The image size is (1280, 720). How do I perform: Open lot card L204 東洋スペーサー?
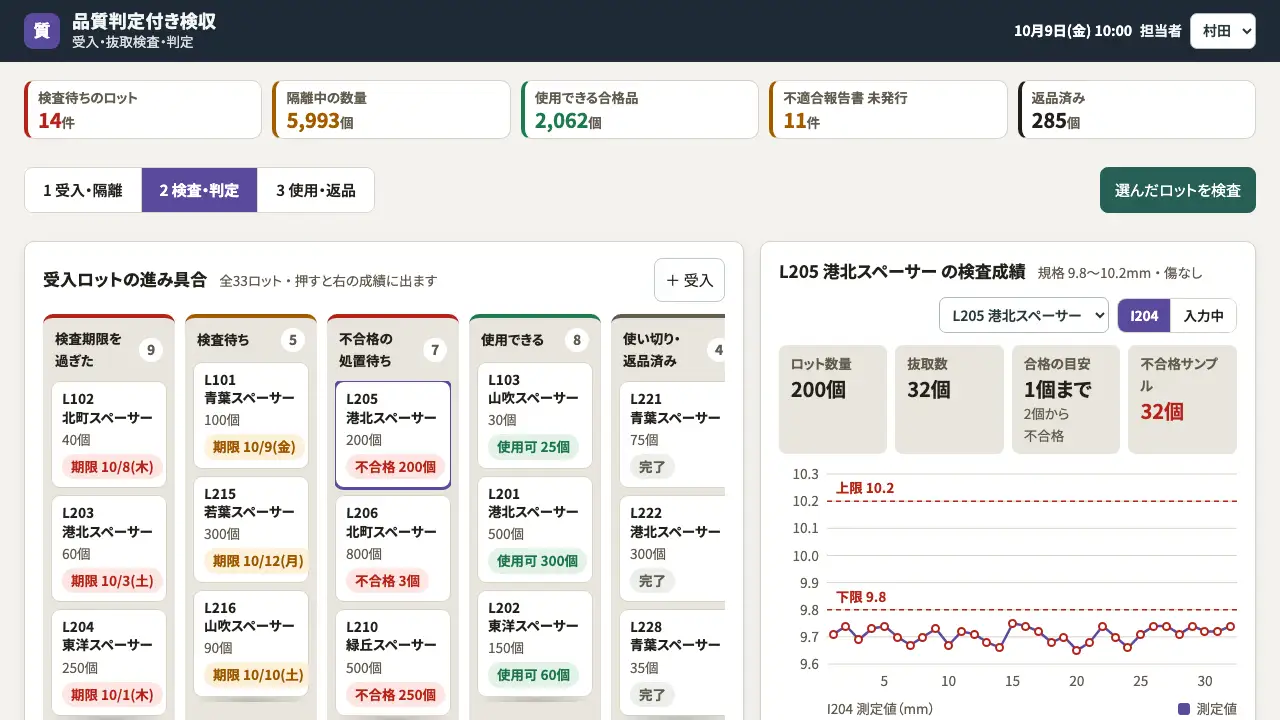pyautogui.click(x=109, y=664)
